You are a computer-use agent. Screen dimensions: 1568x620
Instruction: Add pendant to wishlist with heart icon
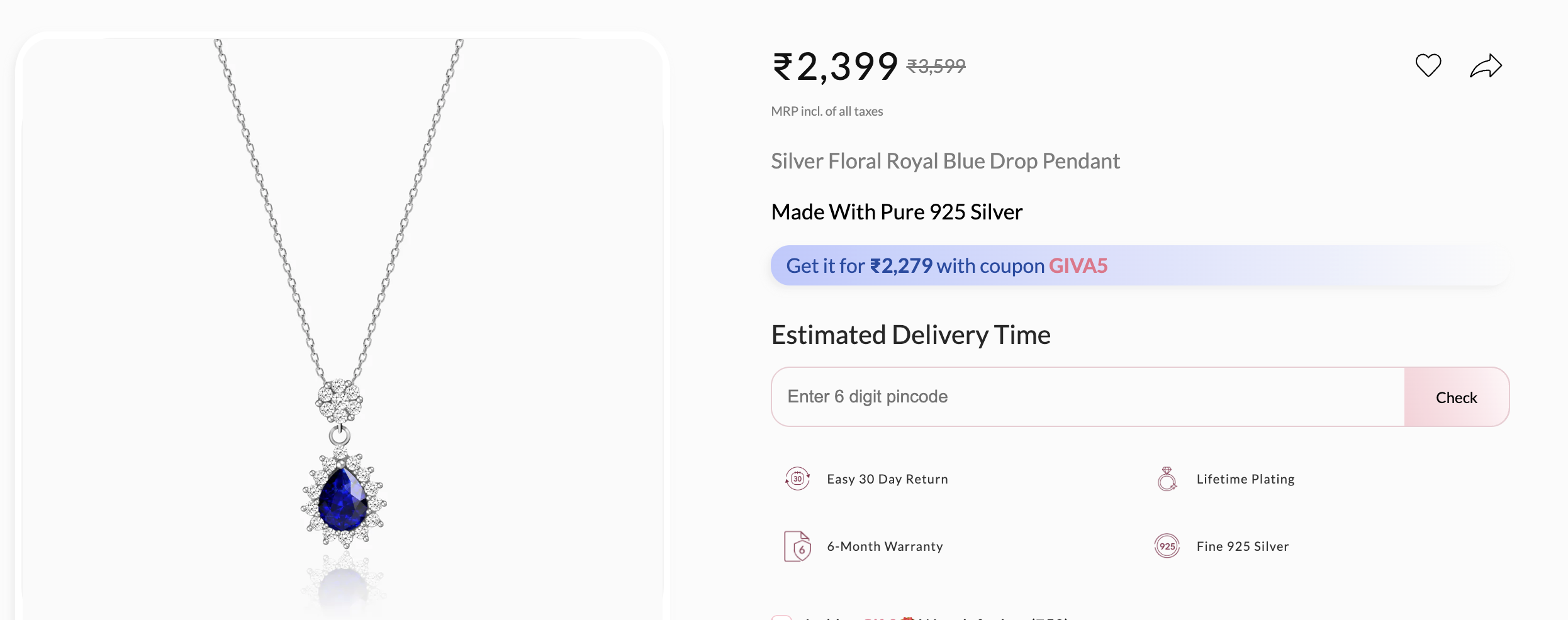(1428, 65)
